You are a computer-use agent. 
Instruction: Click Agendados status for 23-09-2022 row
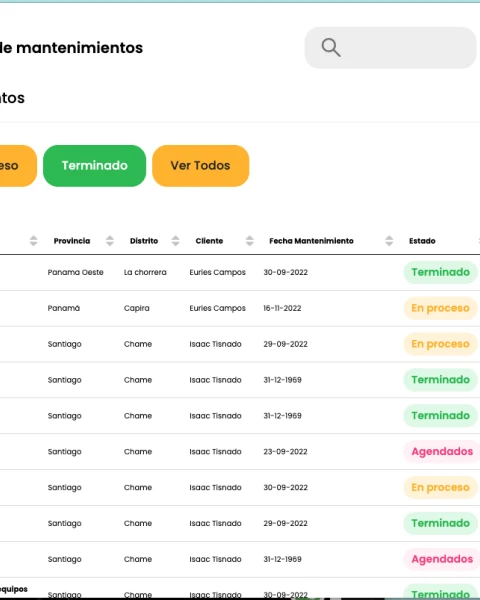[x=442, y=452]
